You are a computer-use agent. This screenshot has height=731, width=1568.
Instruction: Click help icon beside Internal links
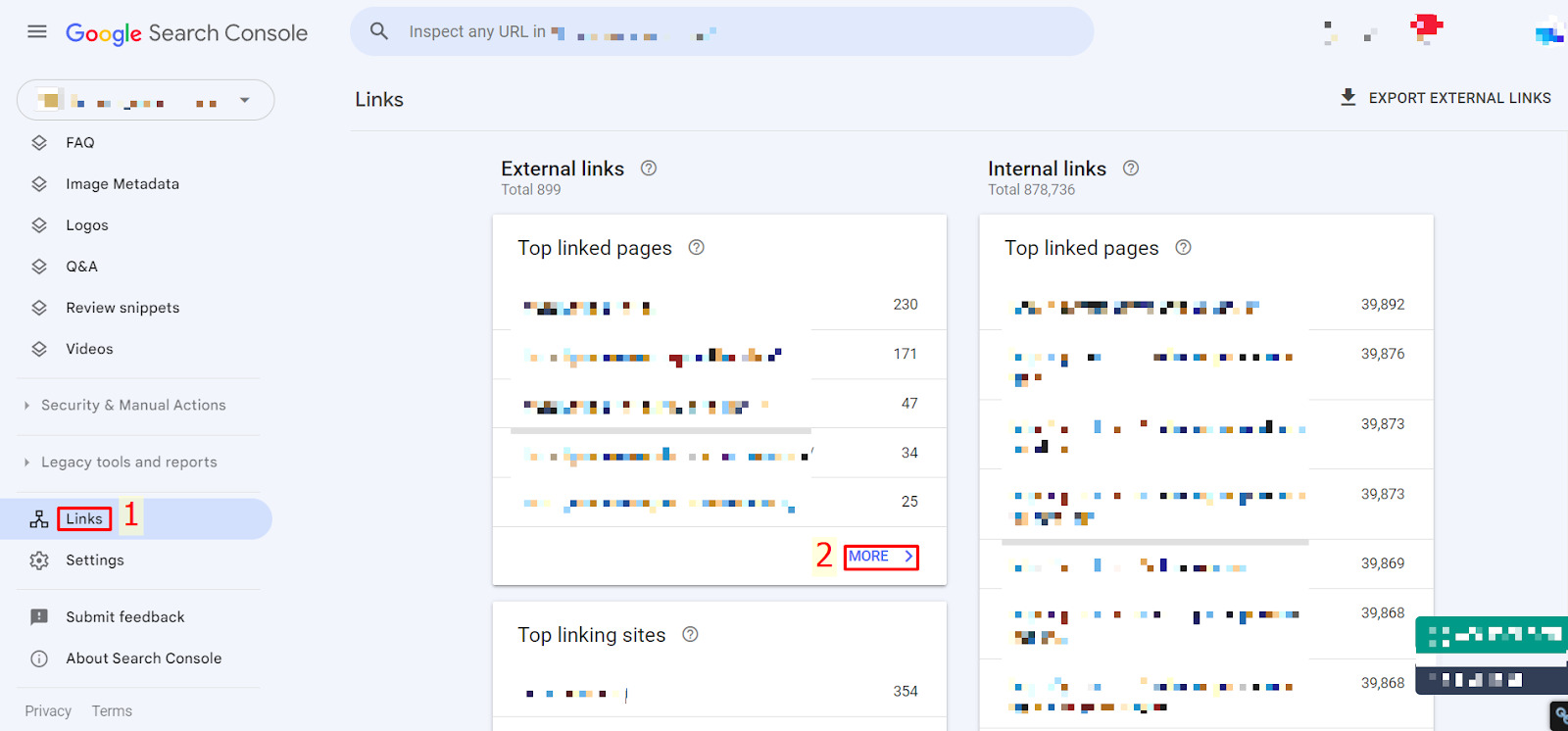pos(1131,168)
